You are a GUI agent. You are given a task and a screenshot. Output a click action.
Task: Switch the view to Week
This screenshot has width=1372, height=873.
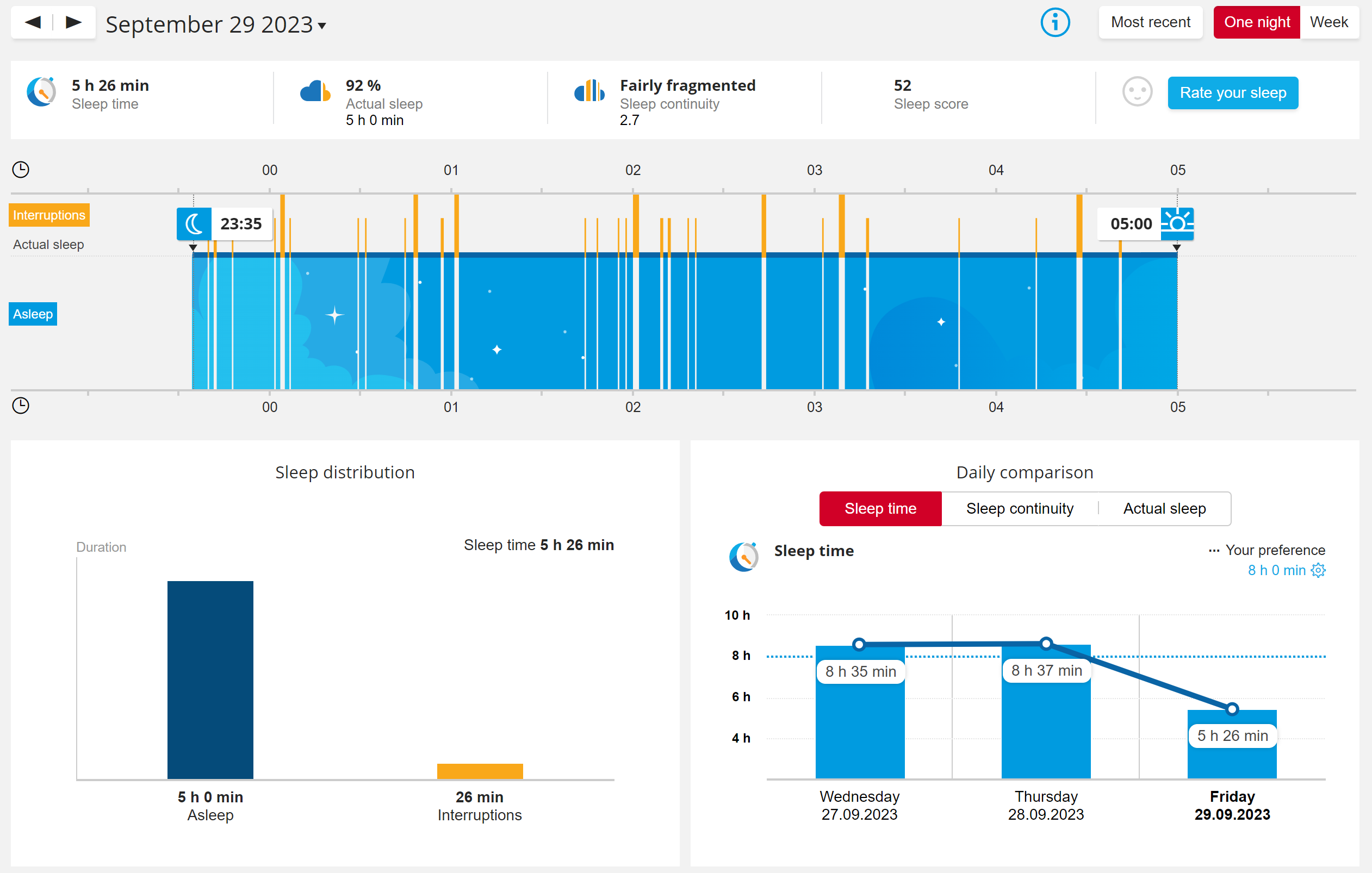(x=1328, y=23)
